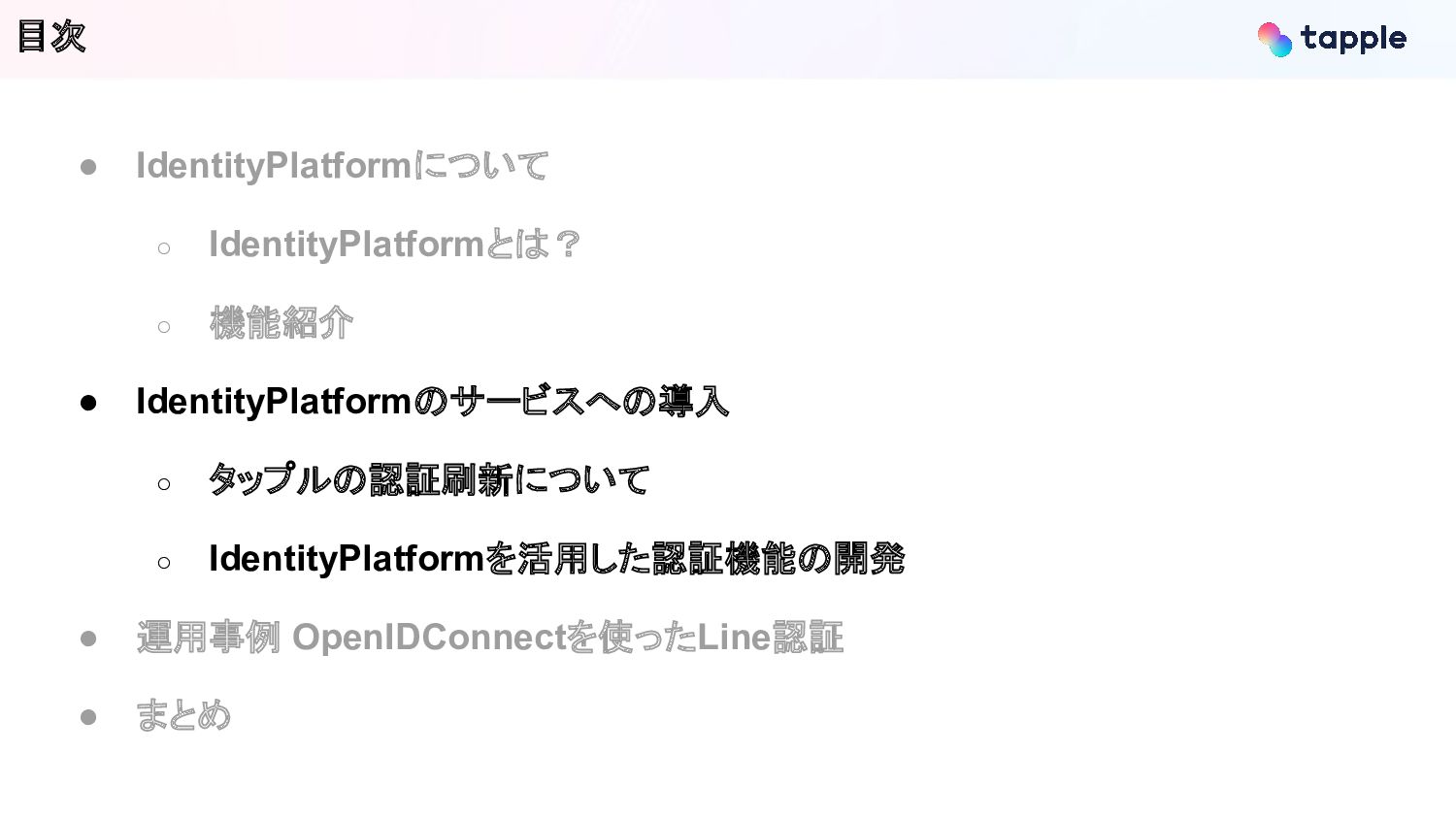Image resolution: width=1456 pixels, height=819 pixels.
Task: Click the bullet before IdentityPlatformについて
Action: click(88, 168)
